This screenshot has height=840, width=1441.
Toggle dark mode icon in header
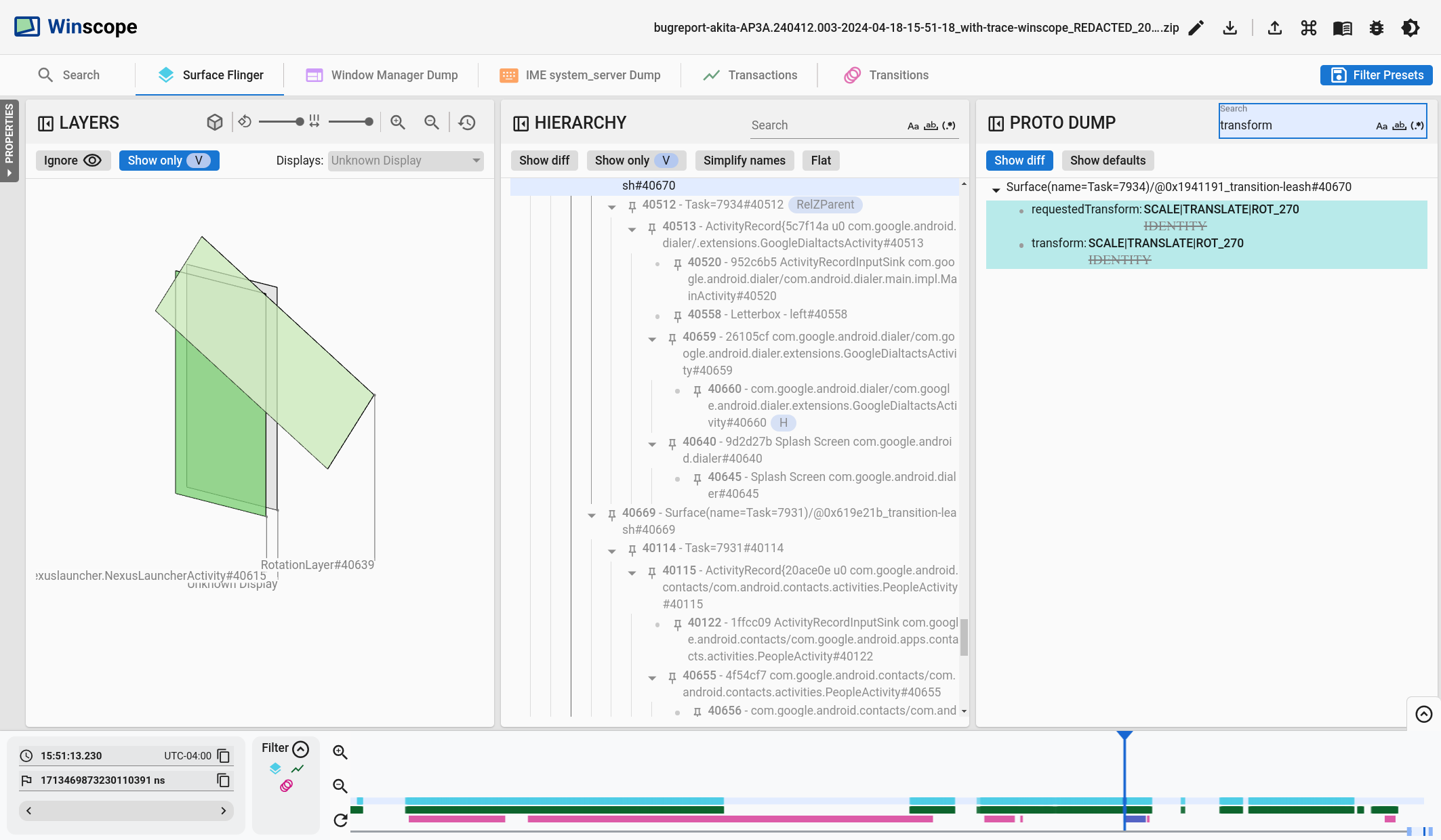(x=1410, y=28)
